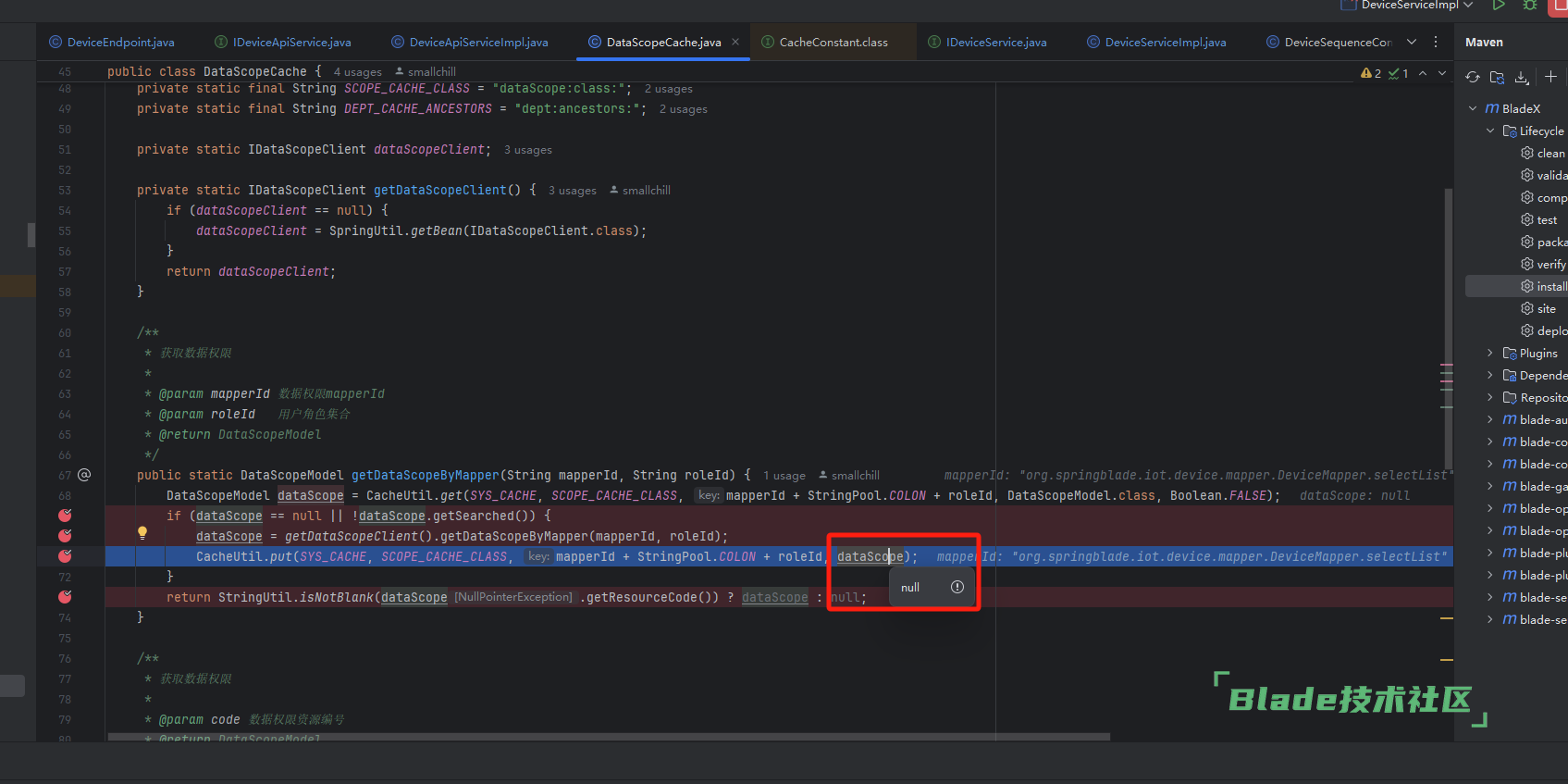Switch to IDeviceApiService.java tab
1568x784 pixels.
click(283, 42)
